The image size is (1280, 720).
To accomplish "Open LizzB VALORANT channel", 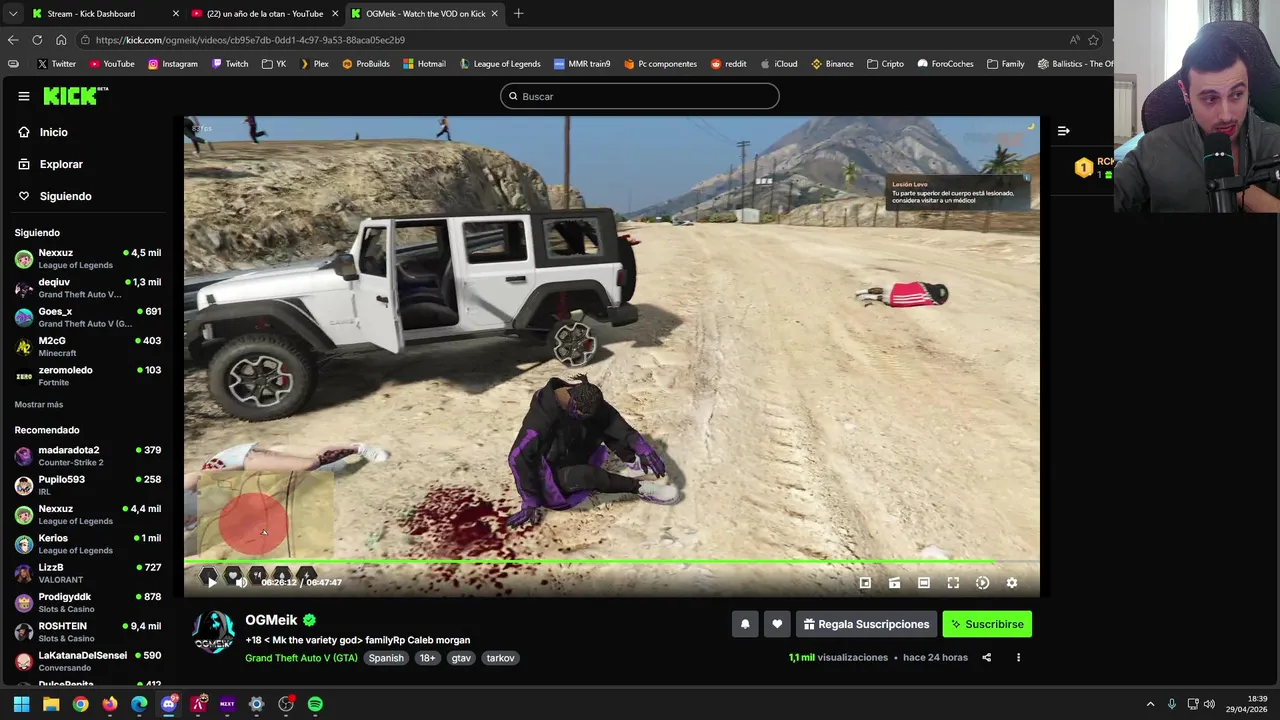I will pos(88,573).
